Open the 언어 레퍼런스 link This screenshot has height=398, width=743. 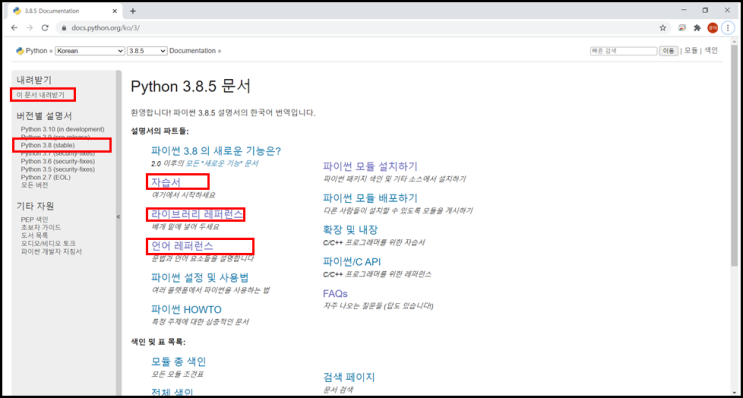tap(182, 246)
